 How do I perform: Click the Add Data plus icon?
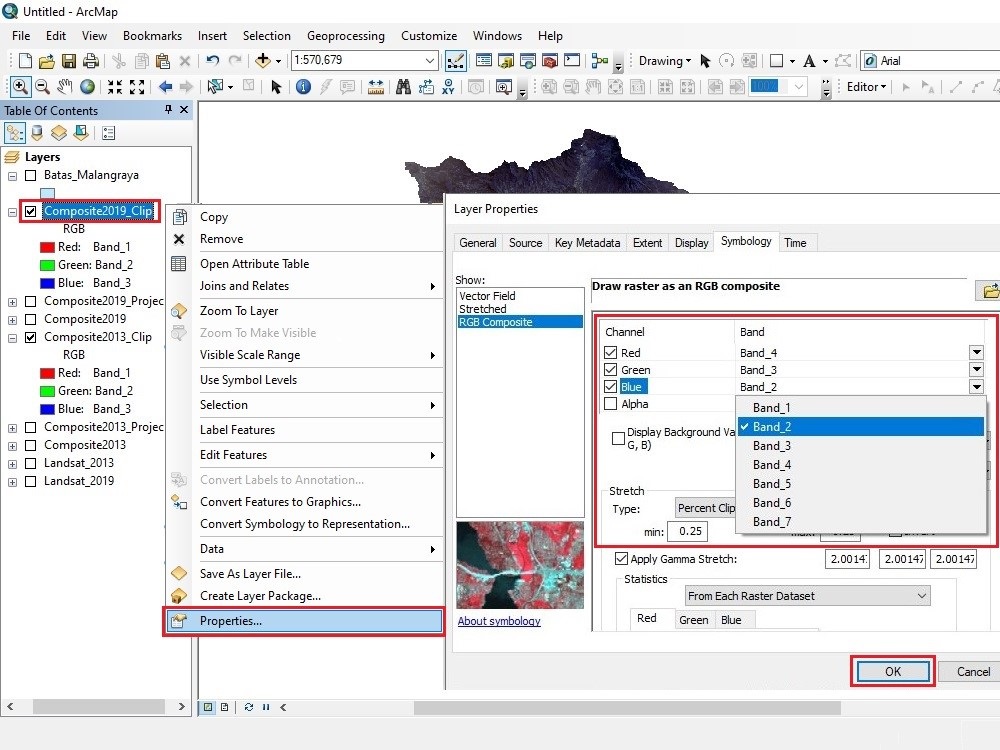coord(262,61)
